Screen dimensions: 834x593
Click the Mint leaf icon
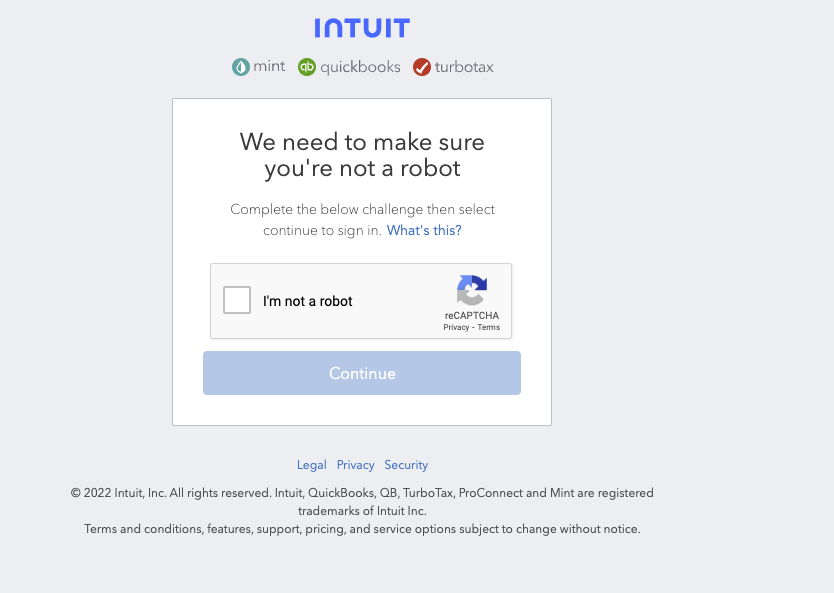(241, 67)
